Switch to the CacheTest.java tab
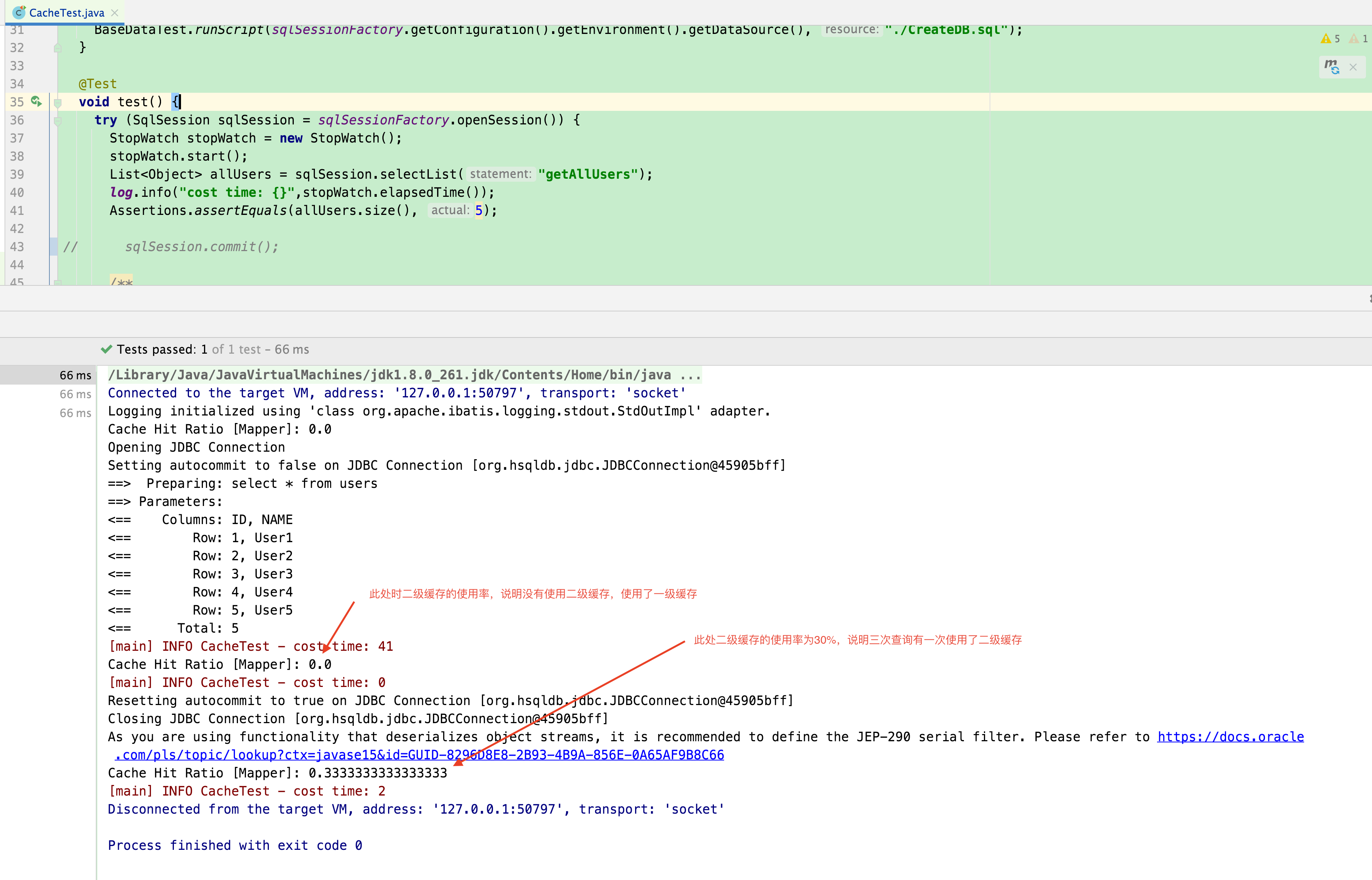 coord(66,12)
